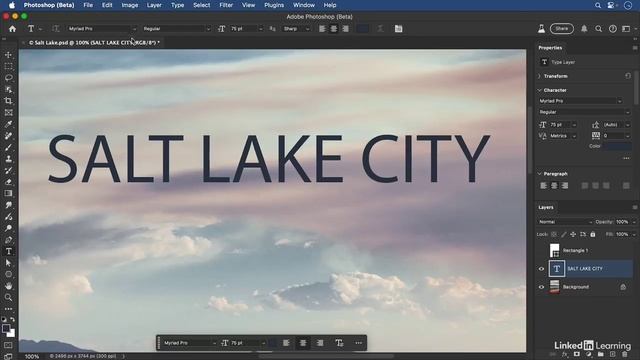Create warped text in options bar

pyautogui.click(x=380, y=29)
